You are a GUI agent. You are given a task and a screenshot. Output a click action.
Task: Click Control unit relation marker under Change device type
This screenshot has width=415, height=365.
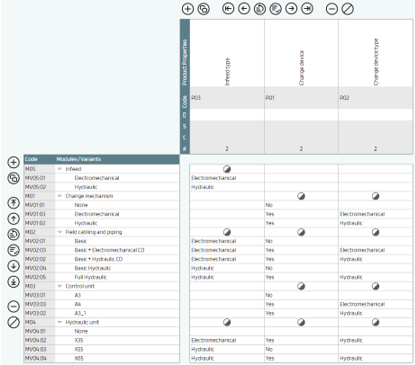375,286
